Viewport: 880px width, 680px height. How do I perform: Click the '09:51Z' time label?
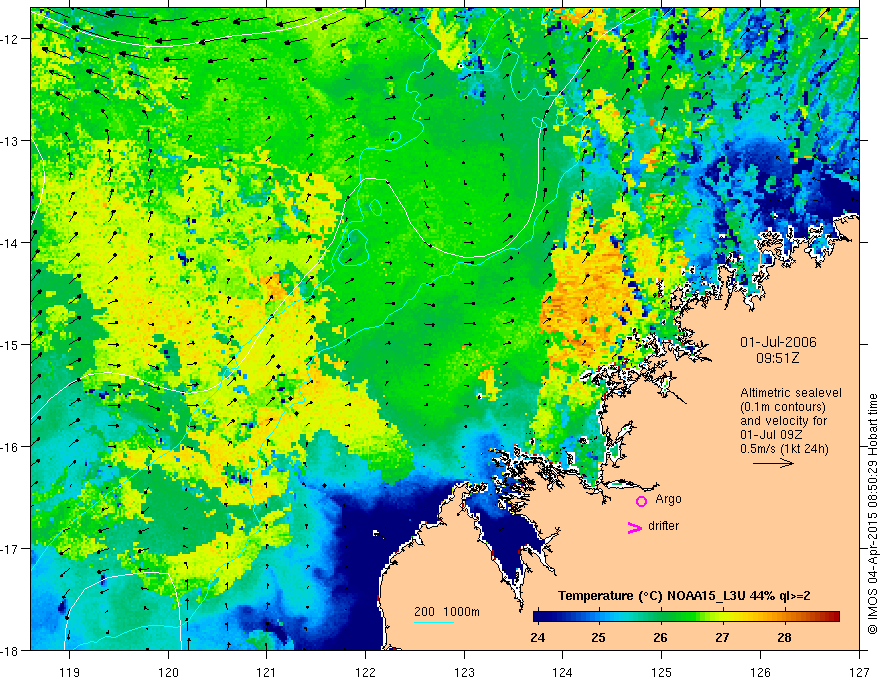coord(777,358)
